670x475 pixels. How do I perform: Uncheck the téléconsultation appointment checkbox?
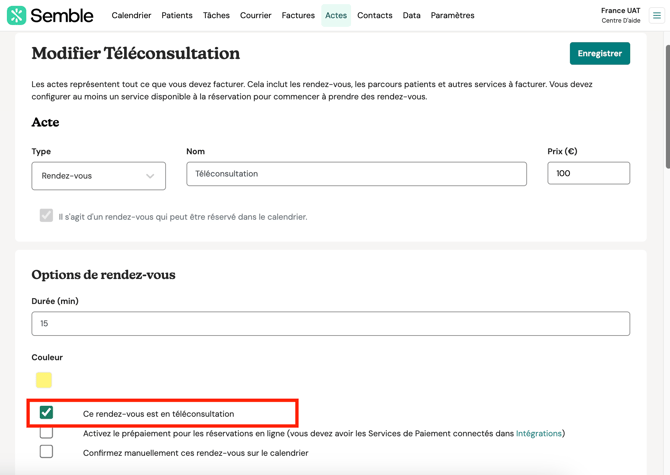(46, 412)
